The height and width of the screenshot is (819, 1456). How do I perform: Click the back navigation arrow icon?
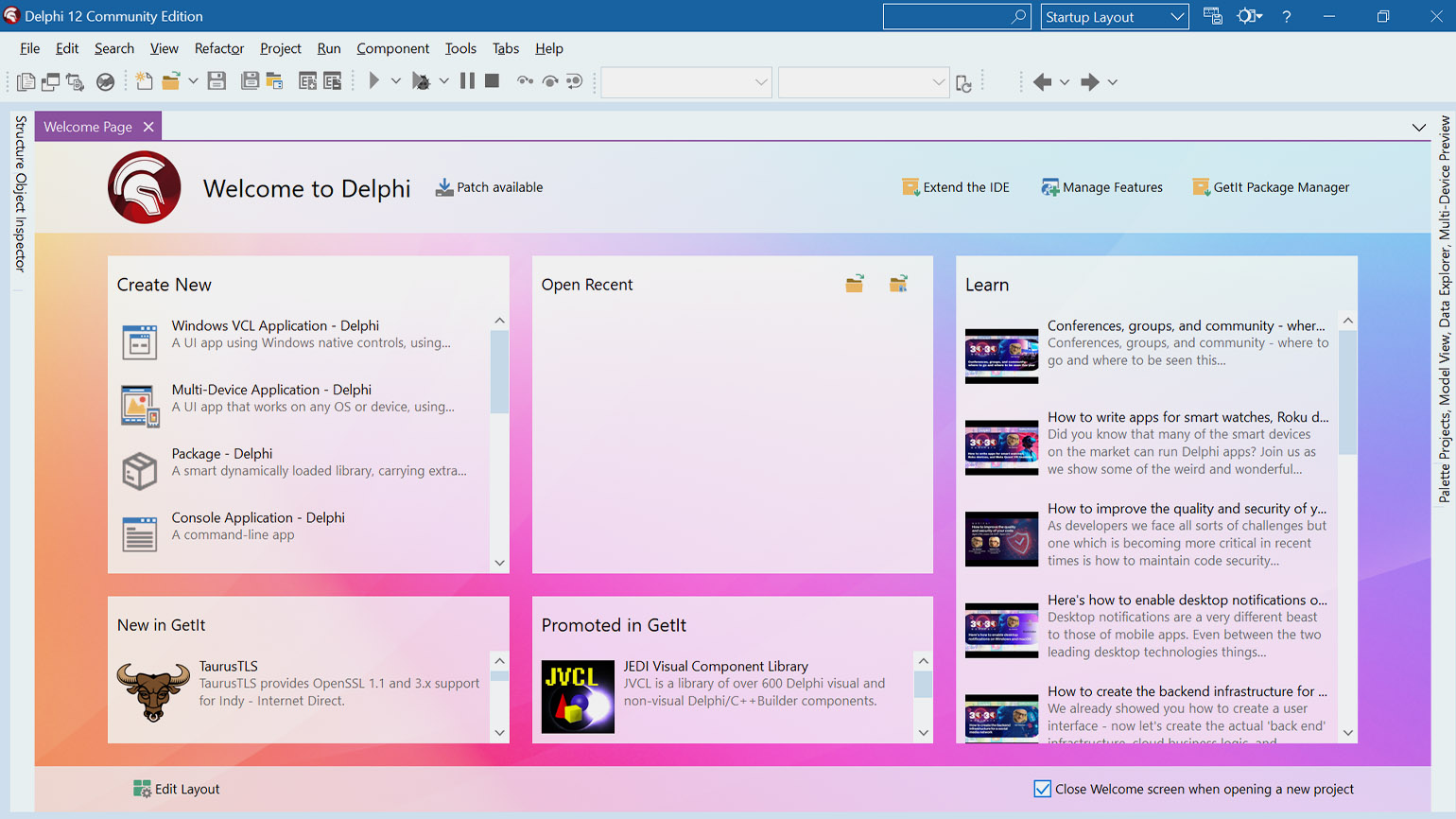coord(1042,82)
